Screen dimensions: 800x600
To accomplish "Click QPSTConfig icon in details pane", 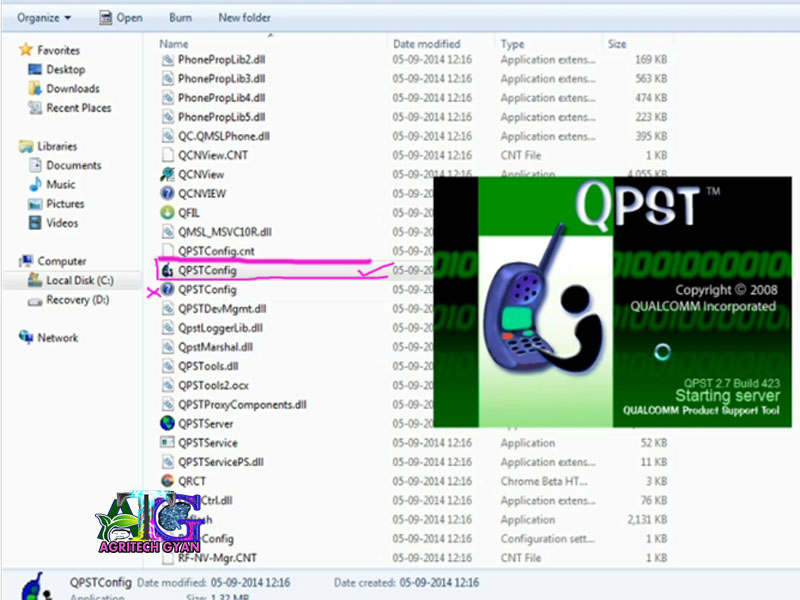I will [x=36, y=586].
